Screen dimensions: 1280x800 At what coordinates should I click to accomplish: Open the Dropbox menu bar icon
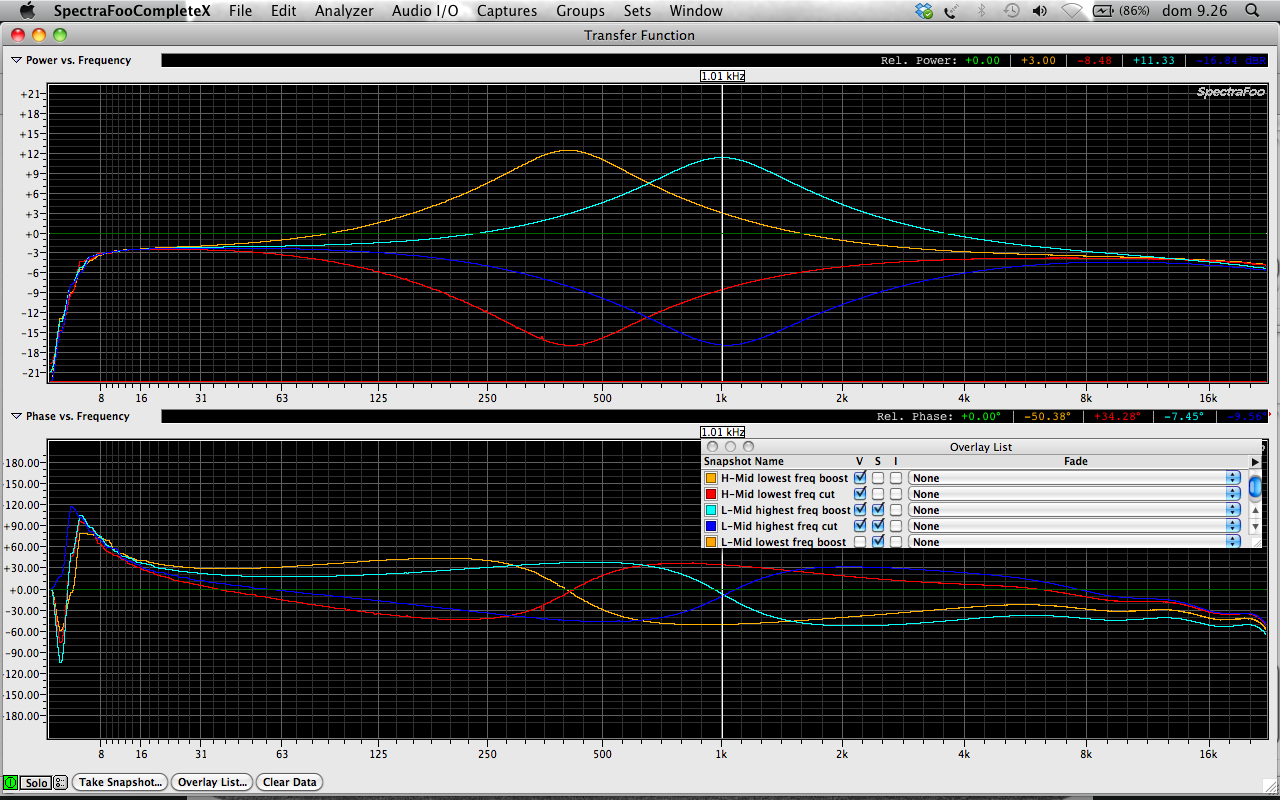tap(924, 11)
